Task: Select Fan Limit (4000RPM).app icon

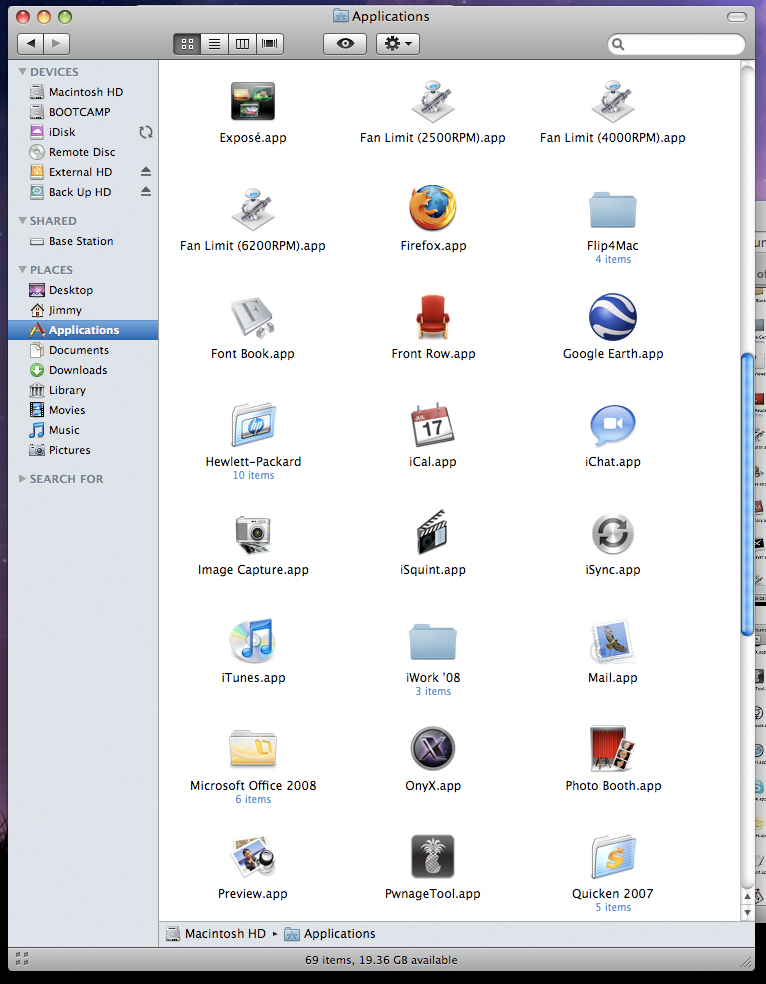Action: click(x=613, y=100)
